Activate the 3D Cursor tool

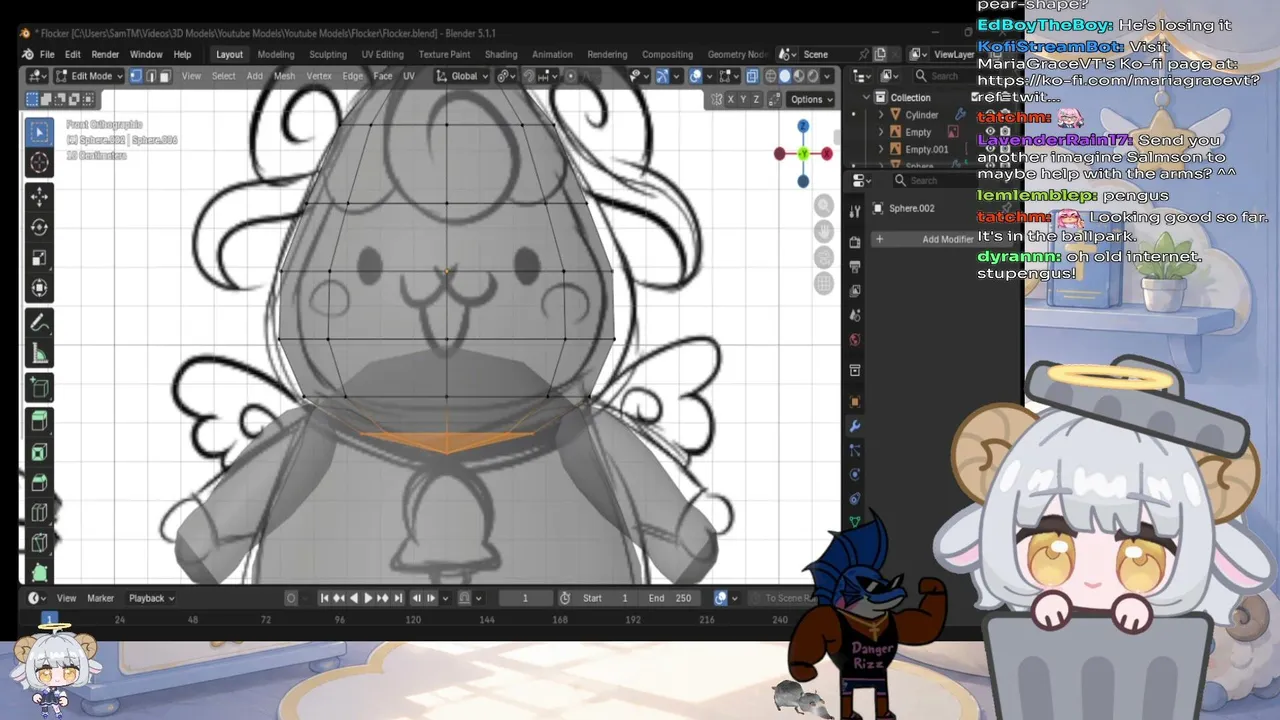point(39,162)
